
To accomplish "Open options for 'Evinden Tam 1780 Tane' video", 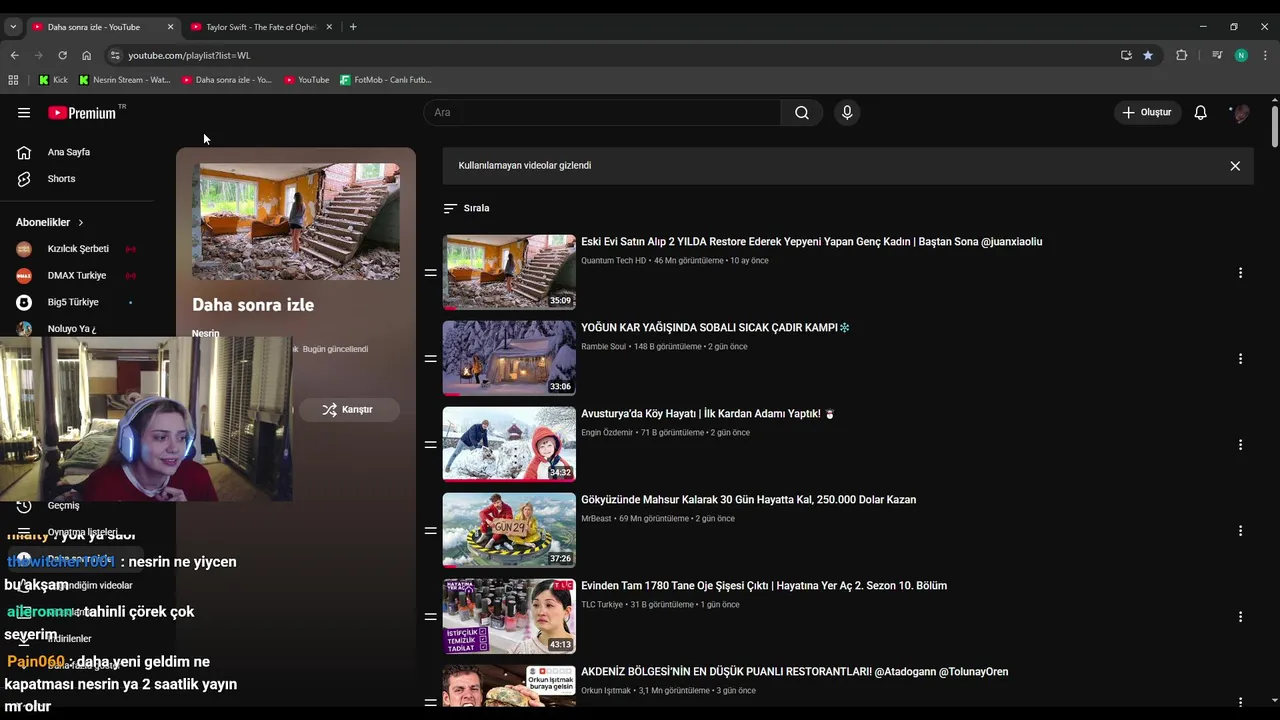I will click(x=1240, y=617).
